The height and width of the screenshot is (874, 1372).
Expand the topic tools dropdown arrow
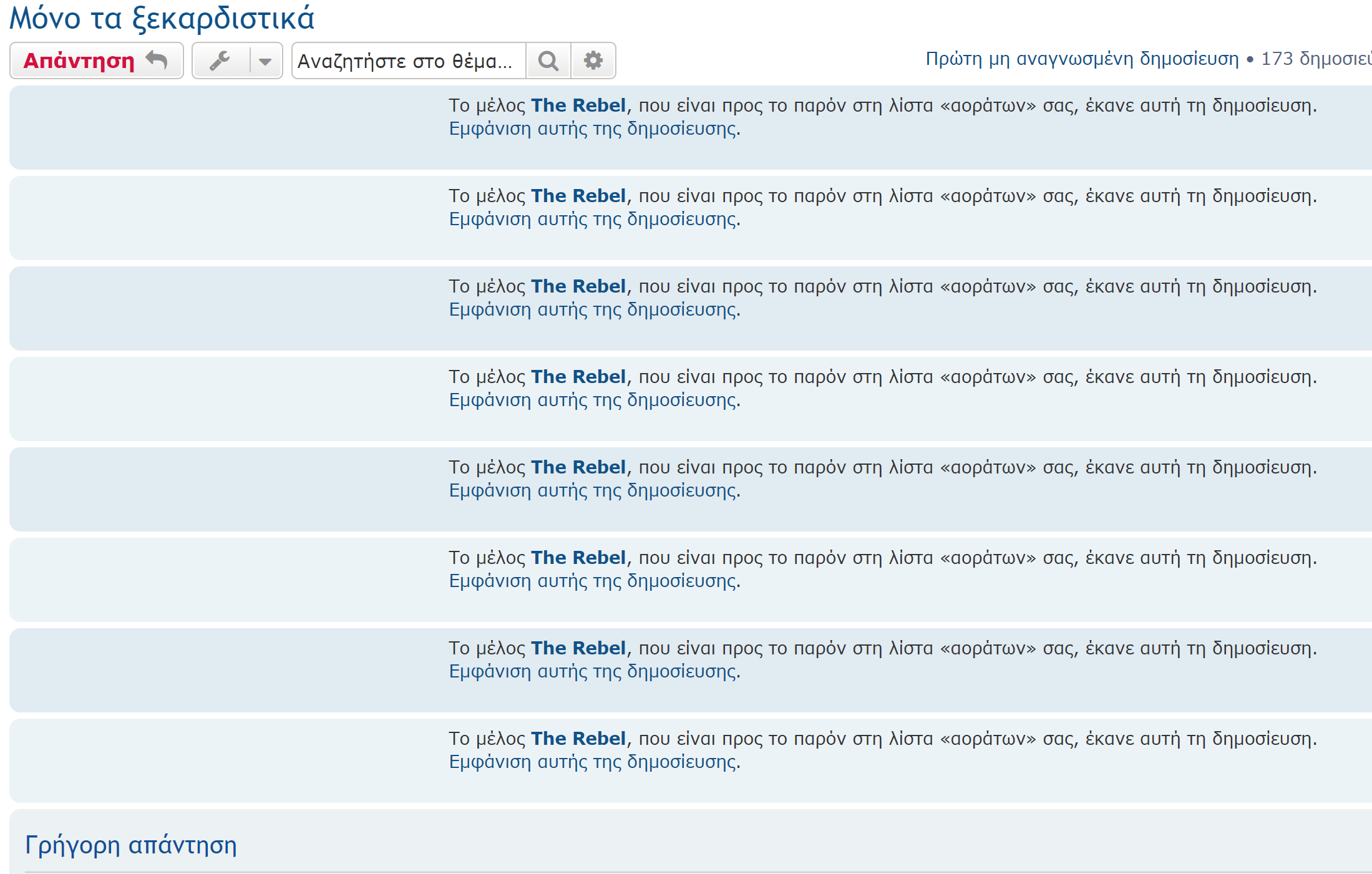coord(265,61)
